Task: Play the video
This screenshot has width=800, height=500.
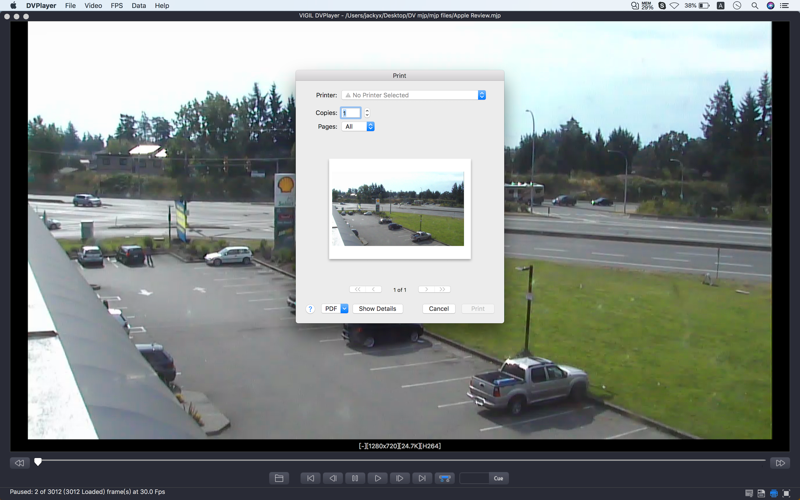Action: [x=378, y=478]
